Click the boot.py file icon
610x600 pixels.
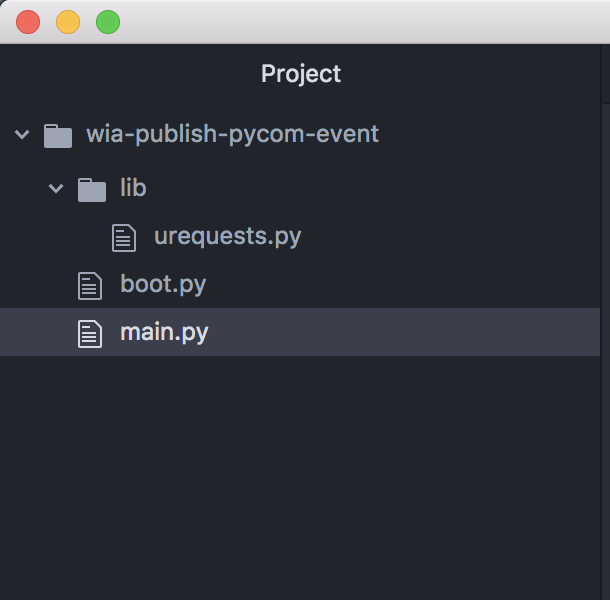point(90,286)
